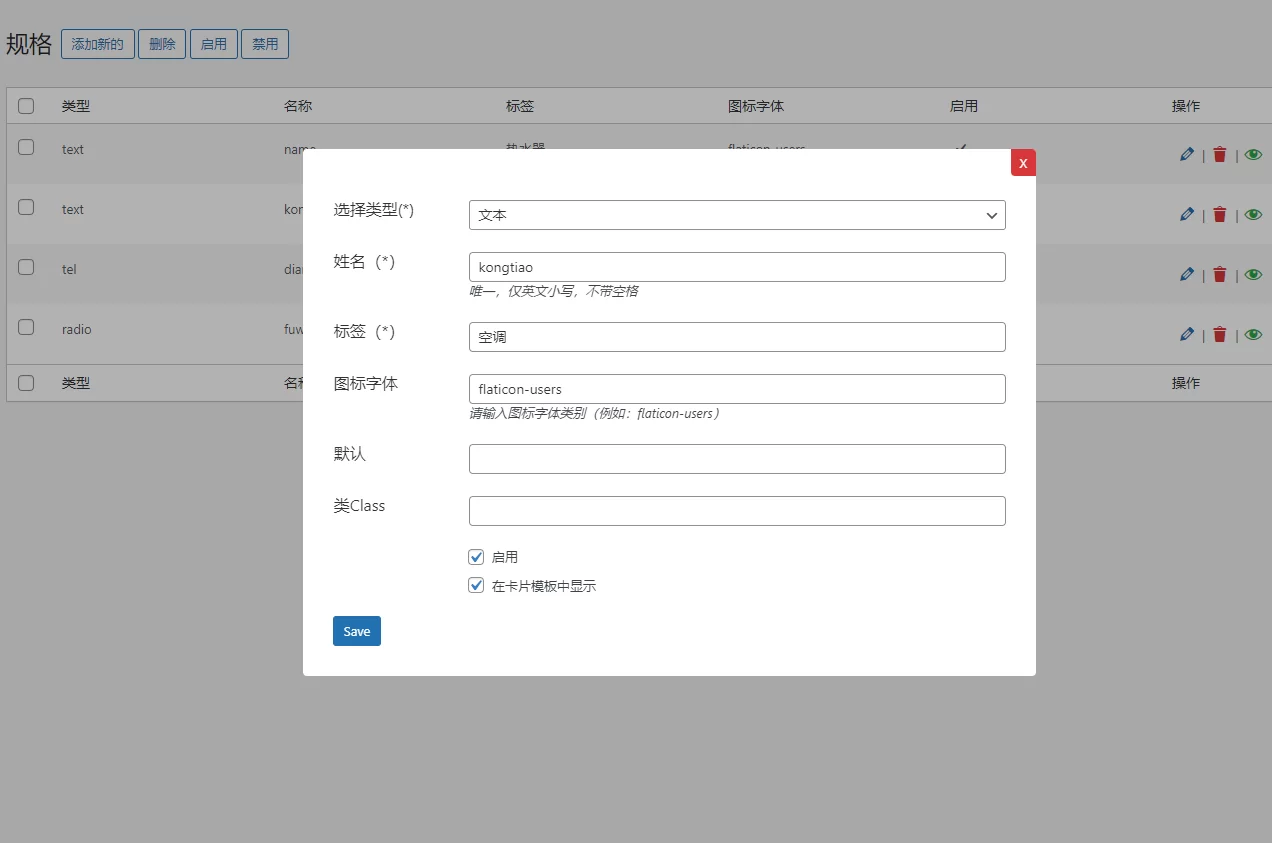Tick select-all checkbox in table footer
This screenshot has height=843, width=1272.
click(26, 383)
